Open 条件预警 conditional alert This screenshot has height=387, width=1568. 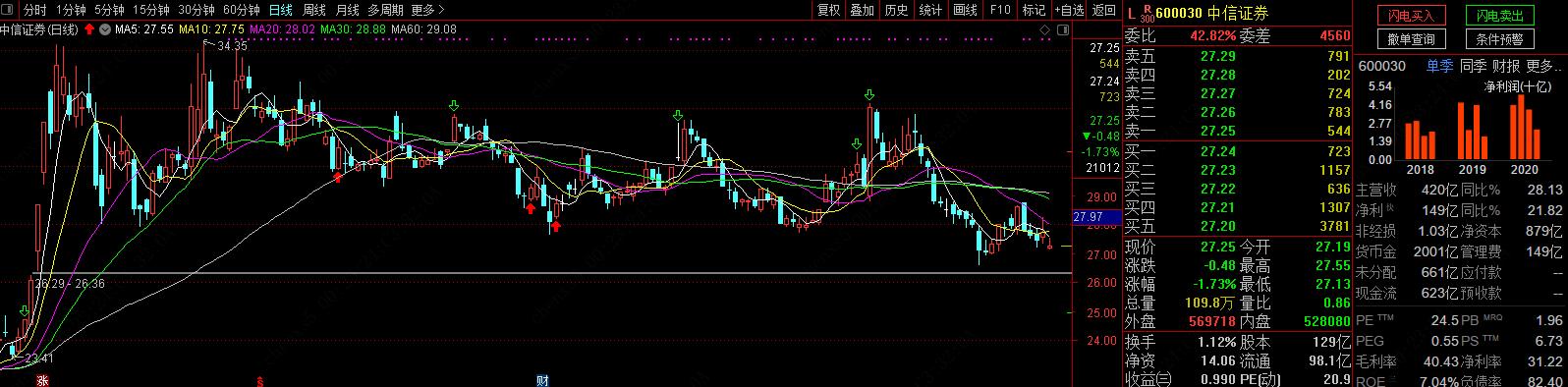(x=1499, y=39)
